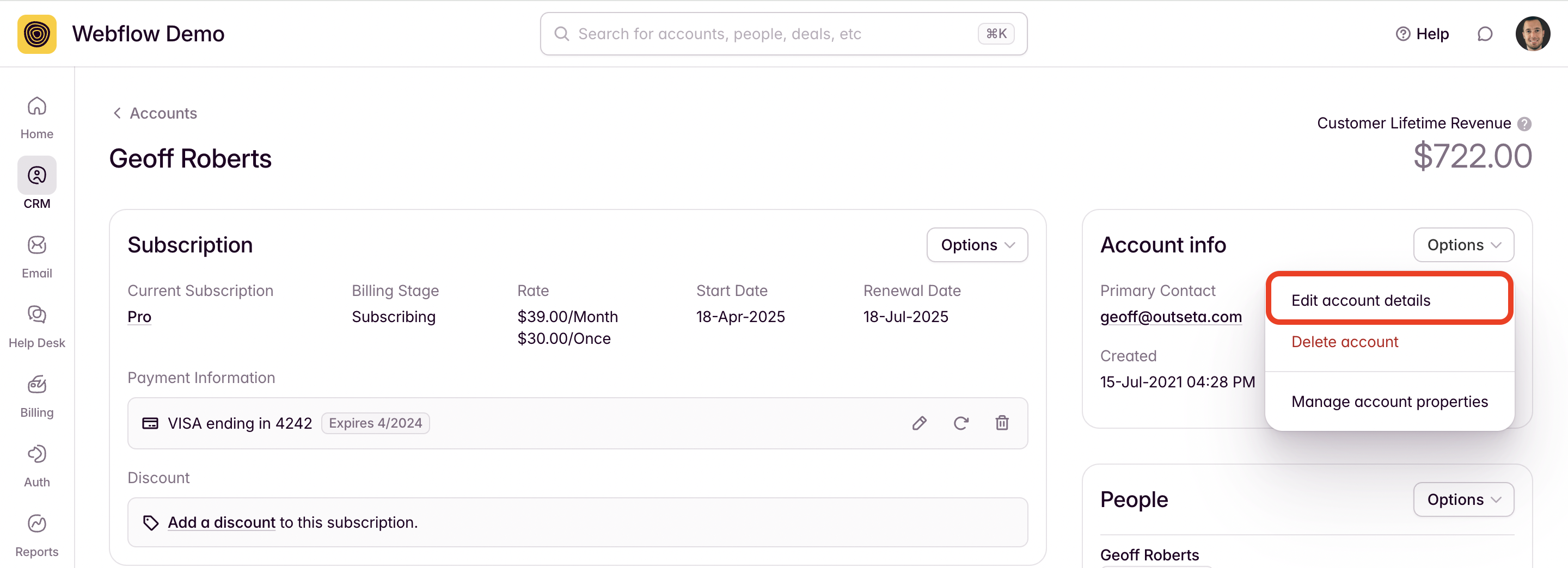Click the Expires 4/2024 badge

[375, 423]
